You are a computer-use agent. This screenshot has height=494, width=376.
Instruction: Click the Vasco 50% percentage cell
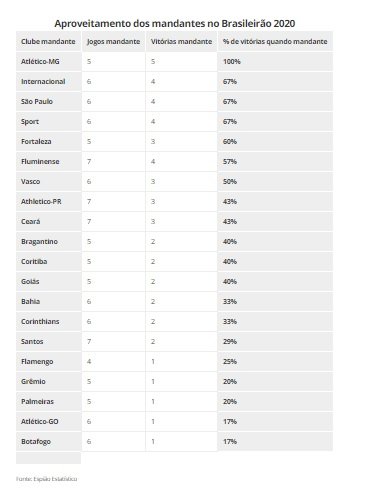(275, 181)
